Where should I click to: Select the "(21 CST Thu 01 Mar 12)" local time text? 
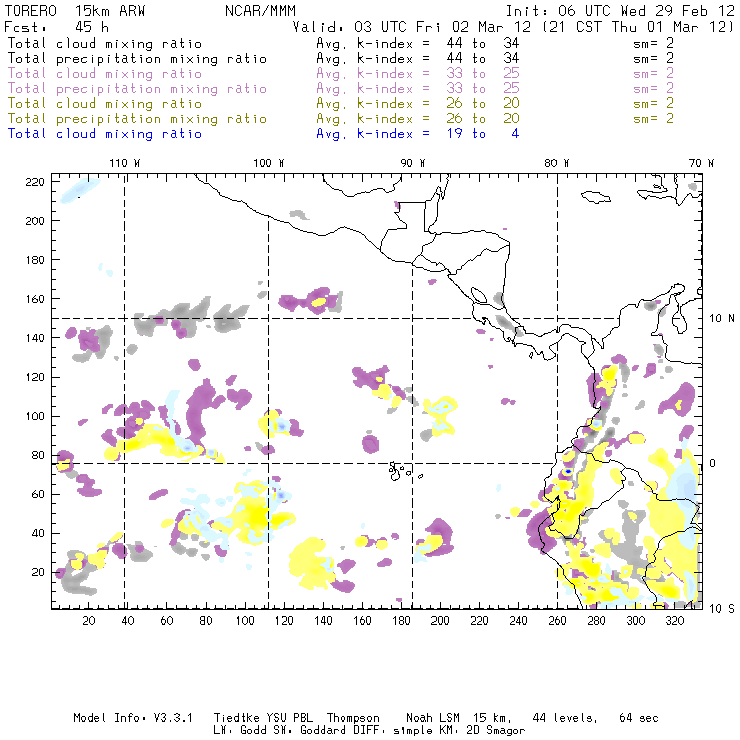click(638, 27)
